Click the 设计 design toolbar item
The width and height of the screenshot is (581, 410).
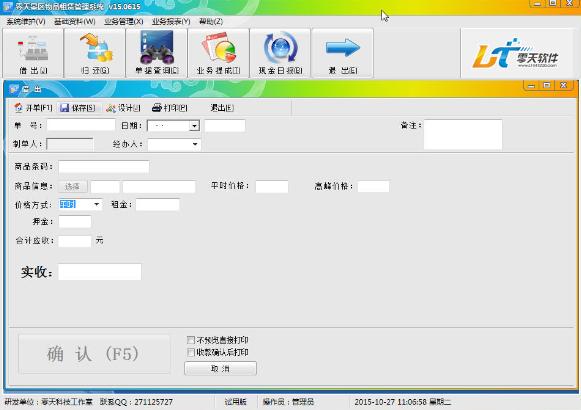123,108
